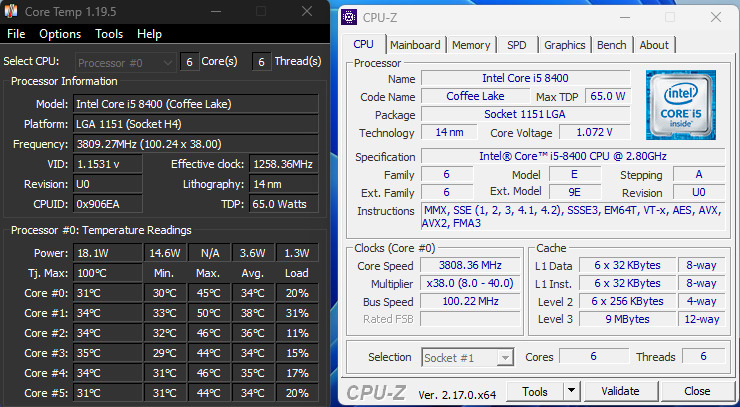Open the File menu in Core Temp
The height and width of the screenshot is (407, 740).
[16, 34]
